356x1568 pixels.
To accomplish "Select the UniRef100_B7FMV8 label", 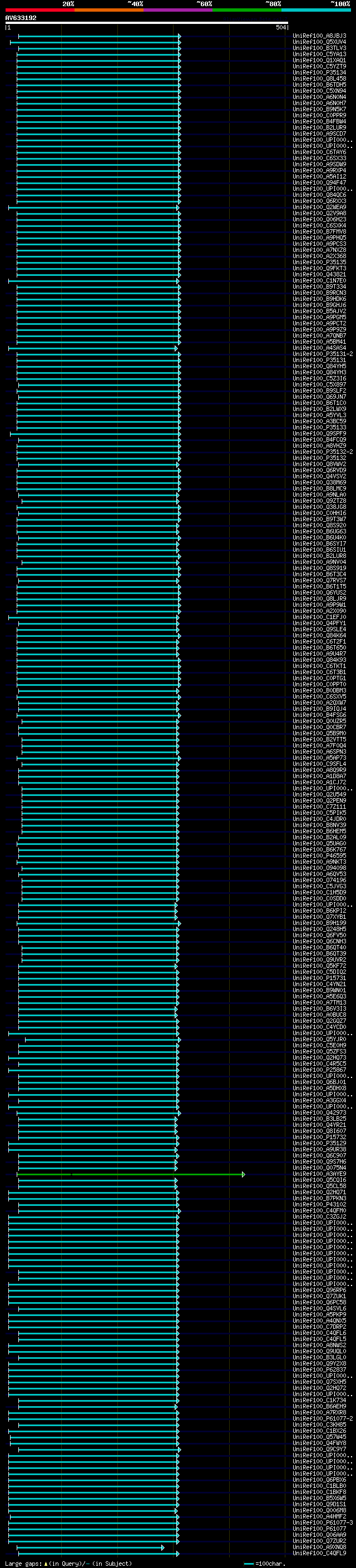I will point(319,231).
